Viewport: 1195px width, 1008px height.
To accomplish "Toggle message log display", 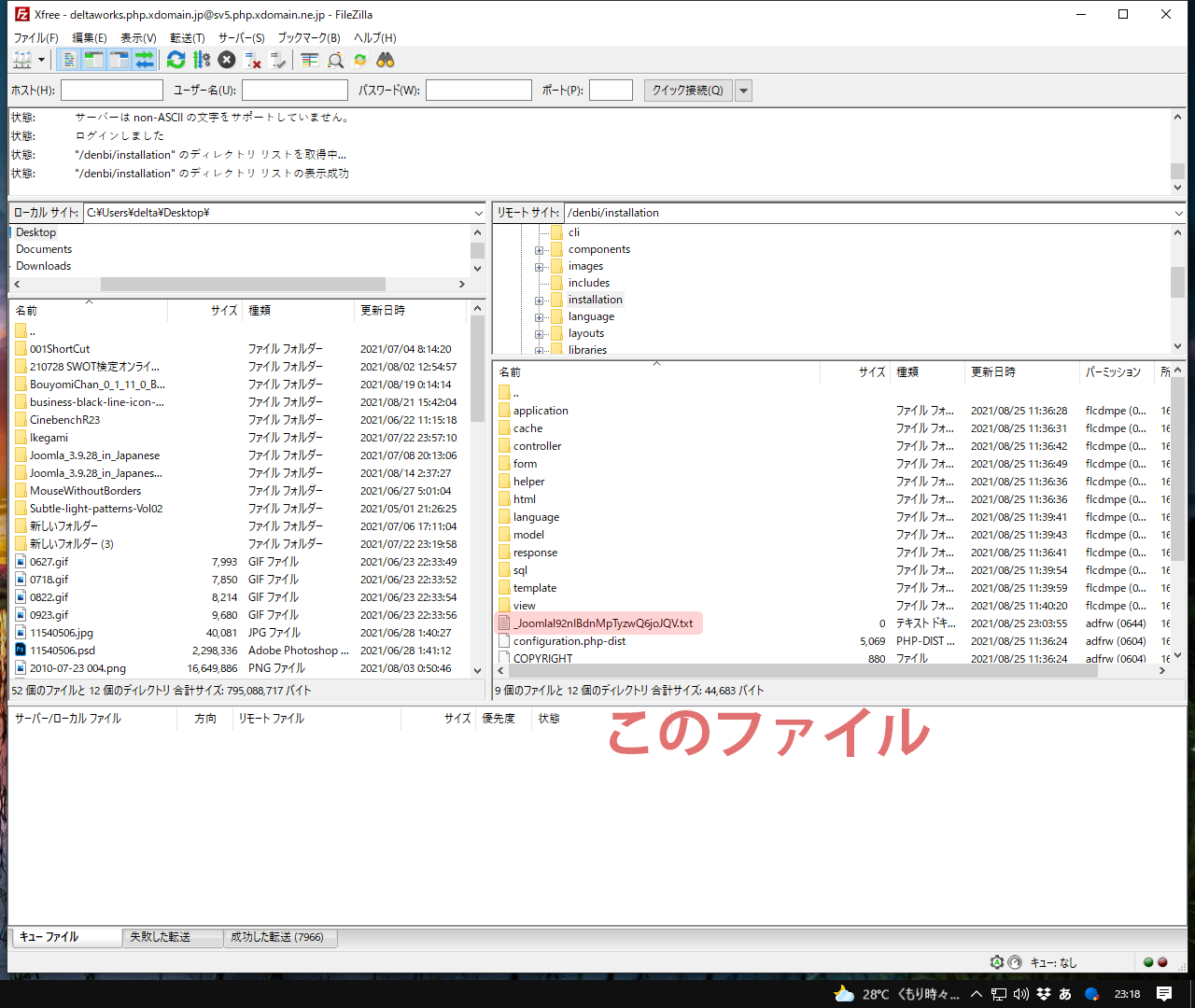I will click(69, 60).
